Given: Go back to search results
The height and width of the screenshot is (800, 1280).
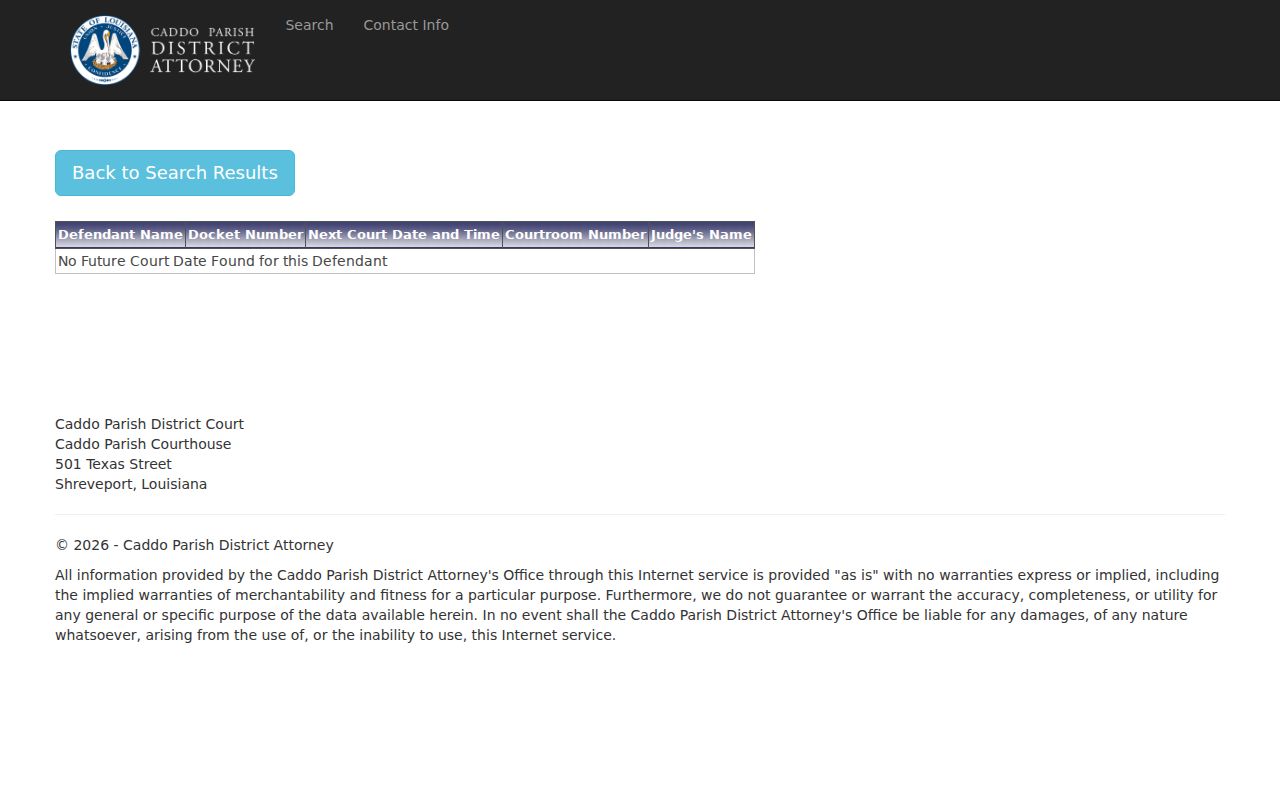Looking at the screenshot, I should [x=175, y=173].
